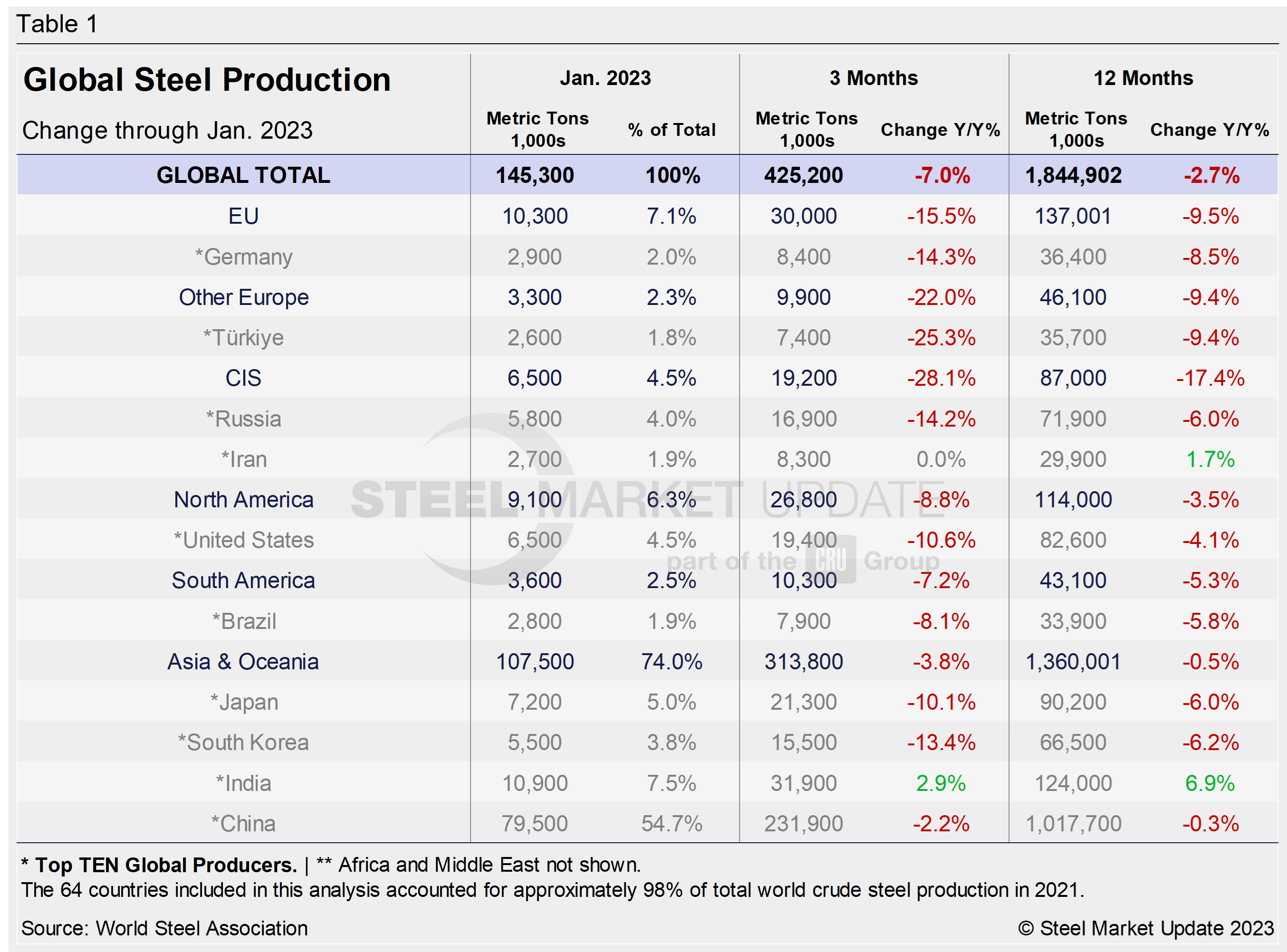Click the 12 Months column header
The height and width of the screenshot is (952, 1287).
[x=1143, y=78]
